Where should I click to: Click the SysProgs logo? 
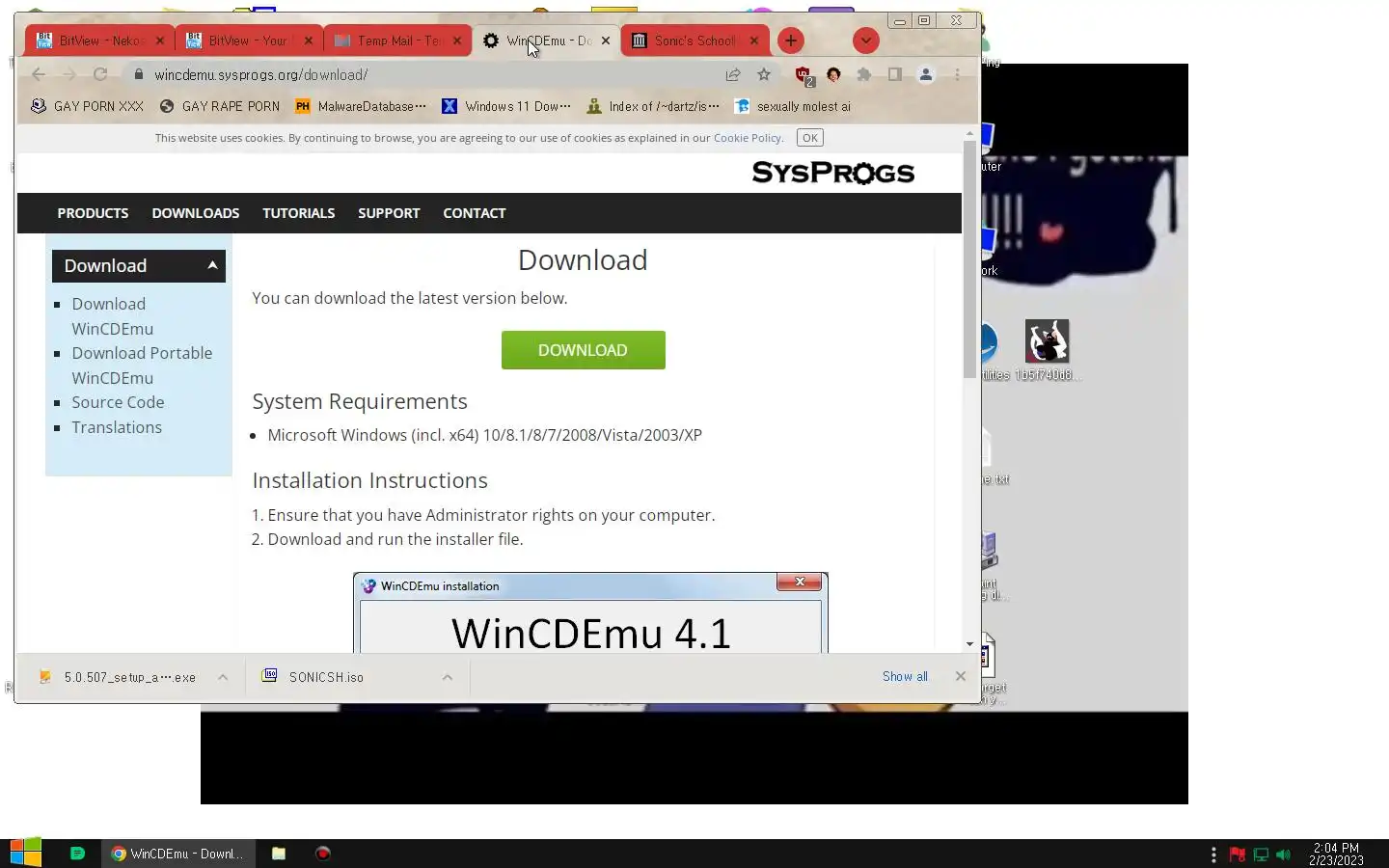pos(832,173)
